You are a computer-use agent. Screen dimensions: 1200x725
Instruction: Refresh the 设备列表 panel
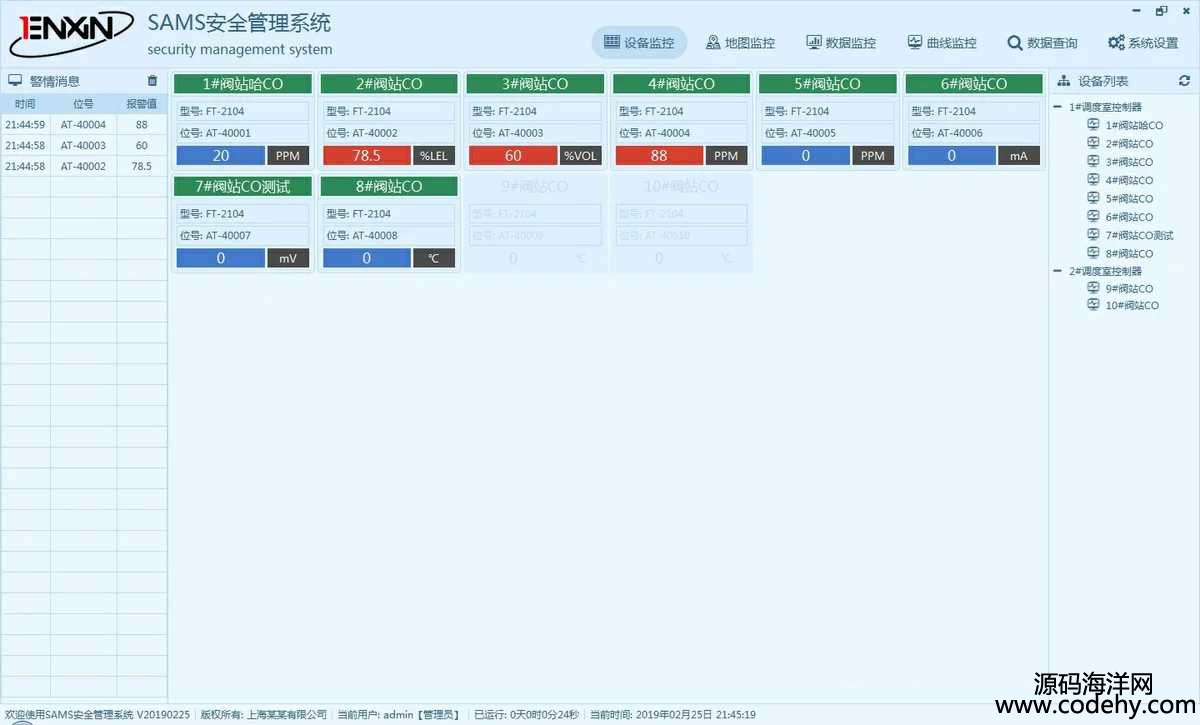coord(1185,81)
